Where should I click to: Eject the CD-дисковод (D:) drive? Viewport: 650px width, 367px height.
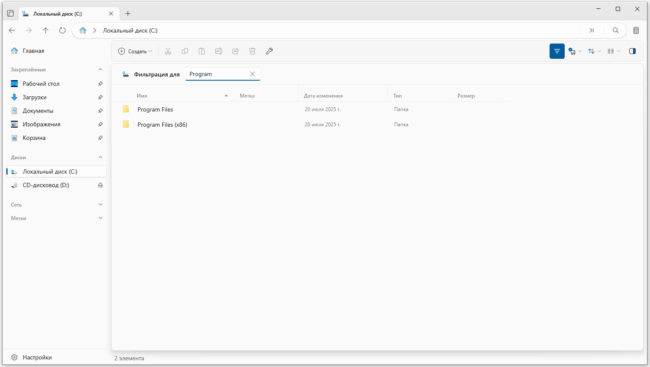100,185
